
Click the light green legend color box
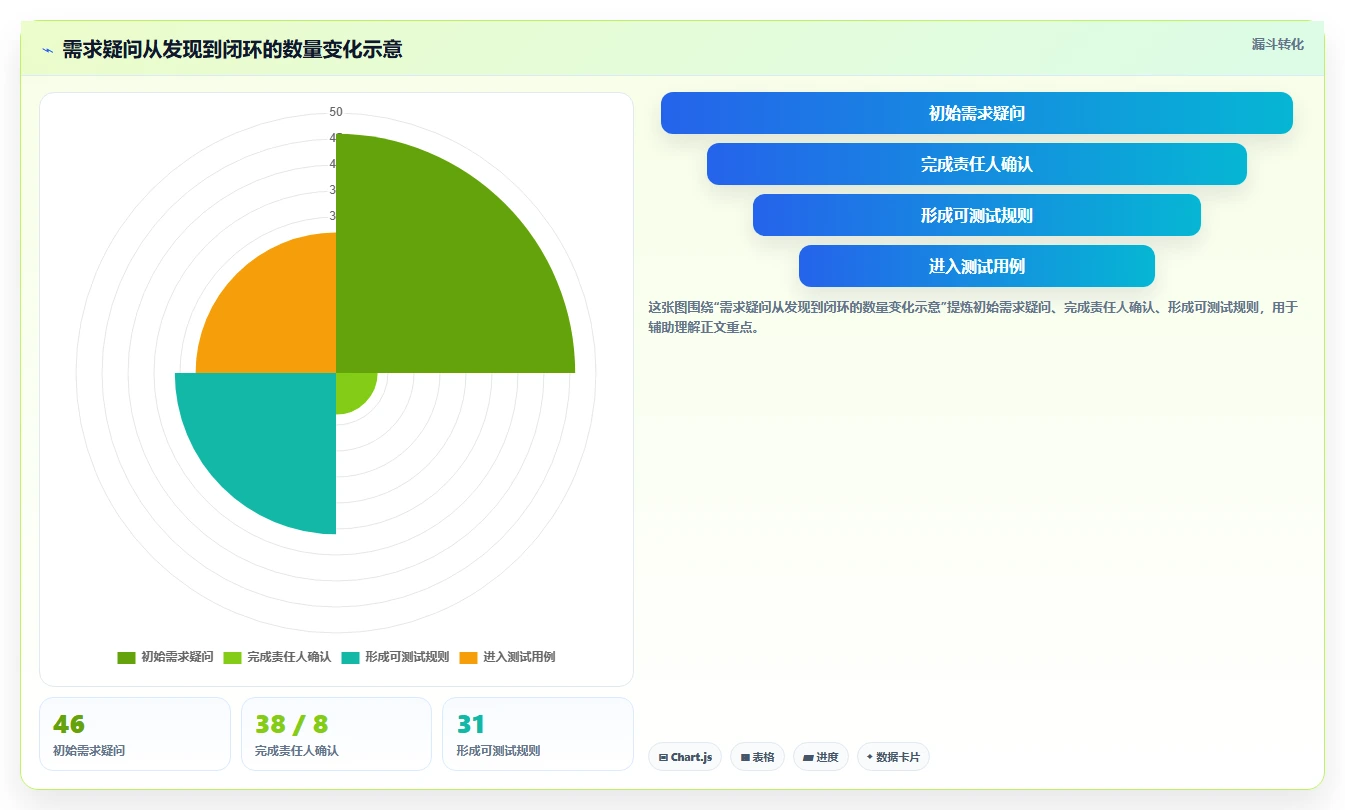(x=232, y=658)
